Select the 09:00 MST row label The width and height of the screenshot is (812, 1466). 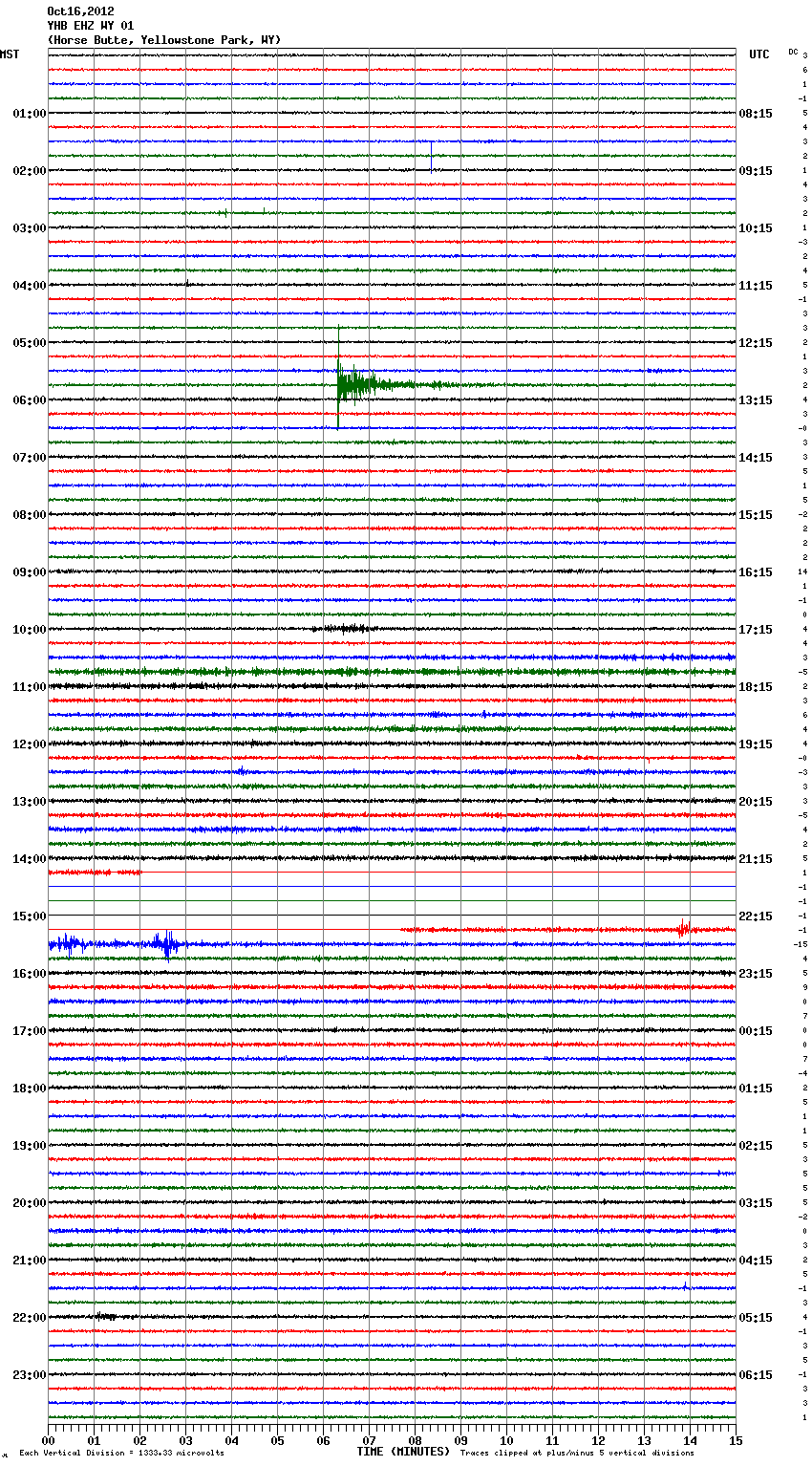tap(30, 572)
